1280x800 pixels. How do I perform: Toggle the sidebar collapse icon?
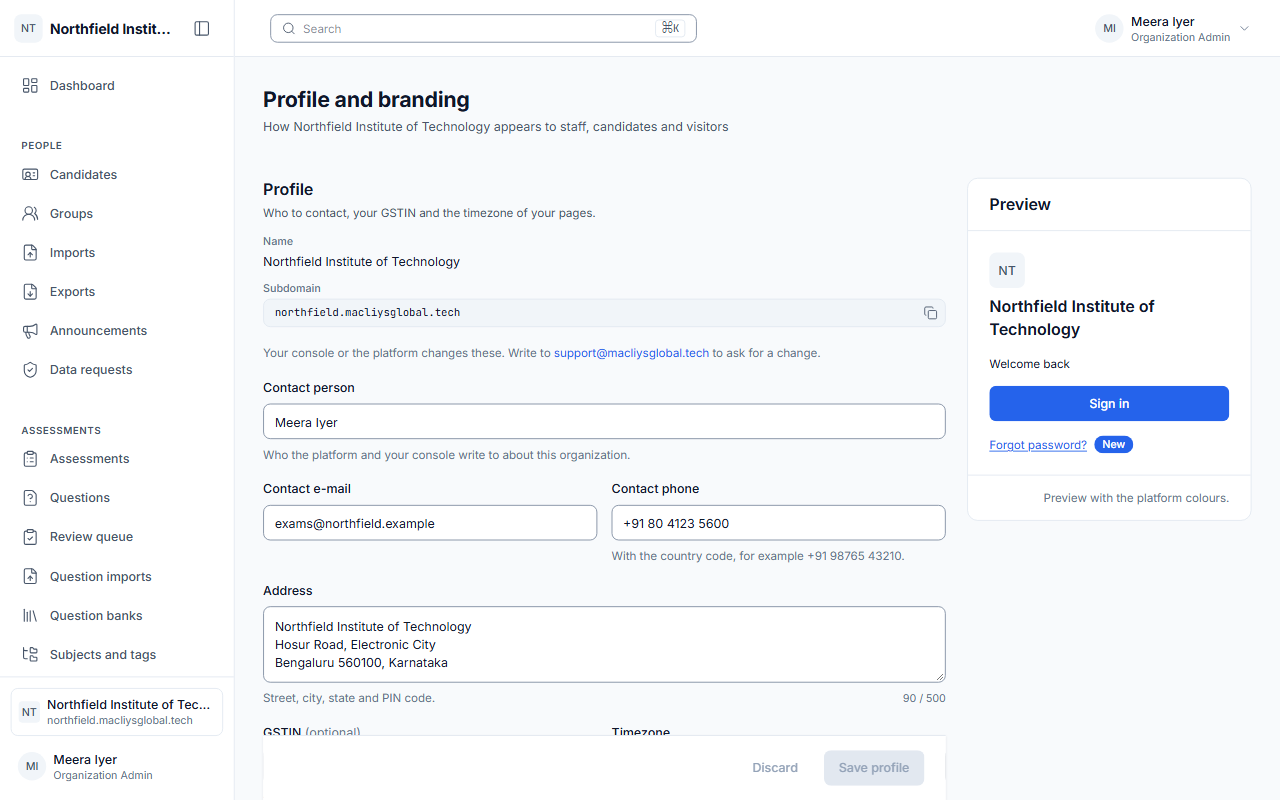(202, 29)
